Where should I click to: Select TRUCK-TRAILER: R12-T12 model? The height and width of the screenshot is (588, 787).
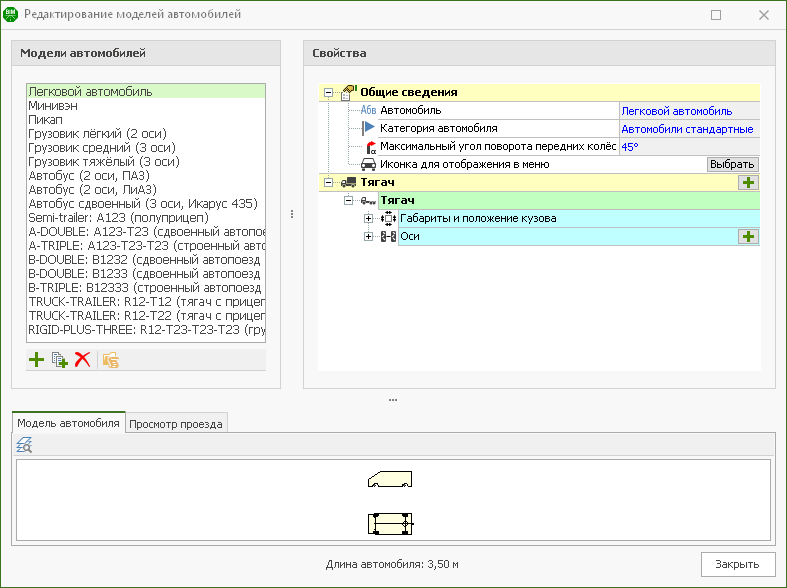tap(146, 302)
